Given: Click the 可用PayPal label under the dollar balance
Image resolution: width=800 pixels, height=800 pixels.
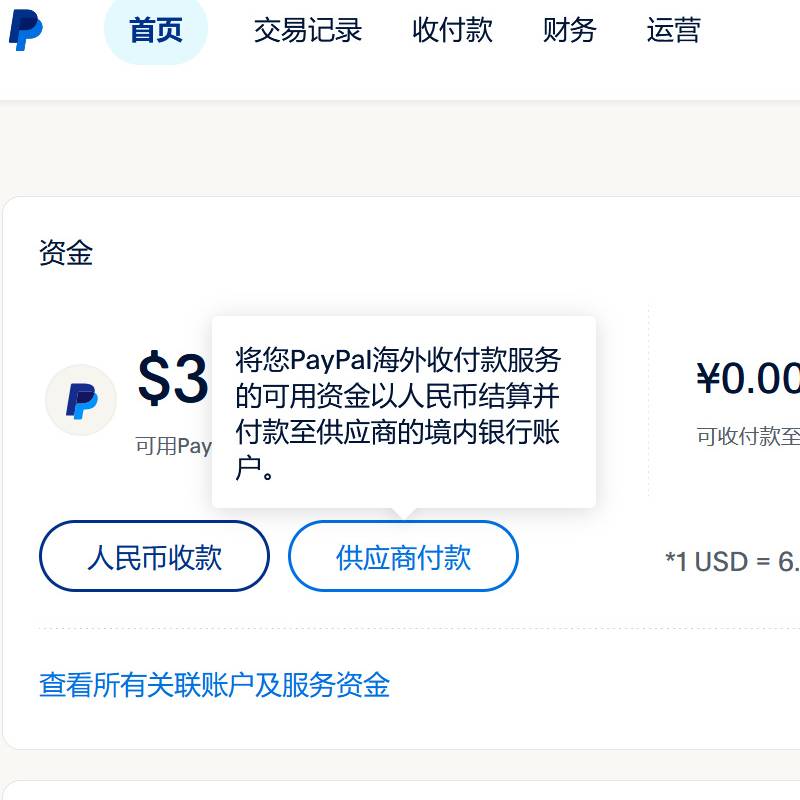Looking at the screenshot, I should 174,446.
